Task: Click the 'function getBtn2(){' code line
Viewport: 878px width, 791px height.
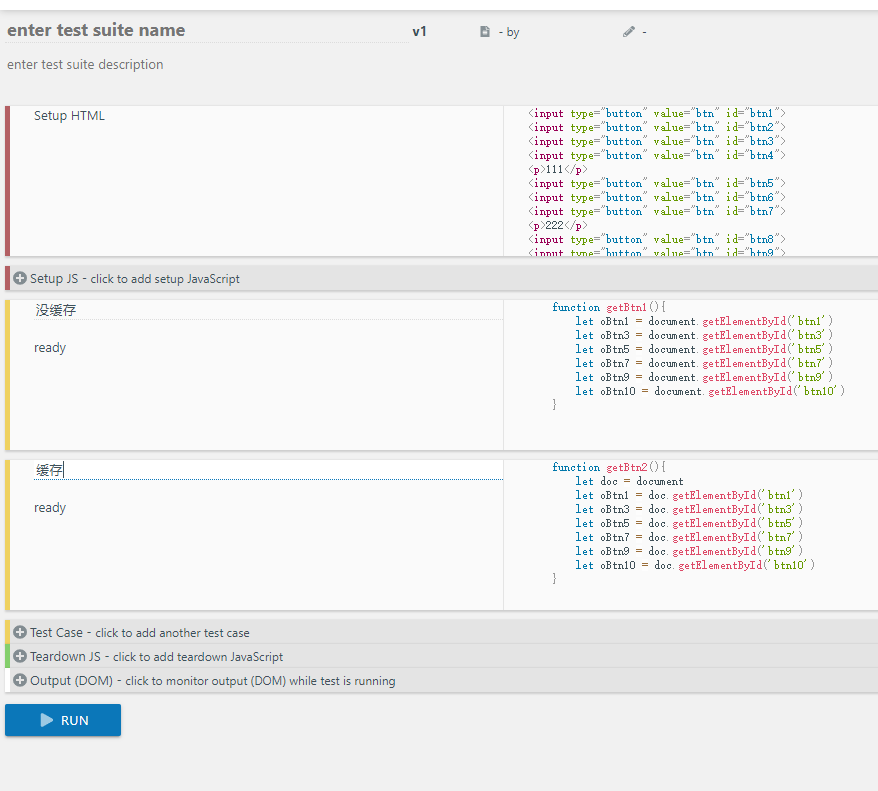Action: click(x=609, y=467)
